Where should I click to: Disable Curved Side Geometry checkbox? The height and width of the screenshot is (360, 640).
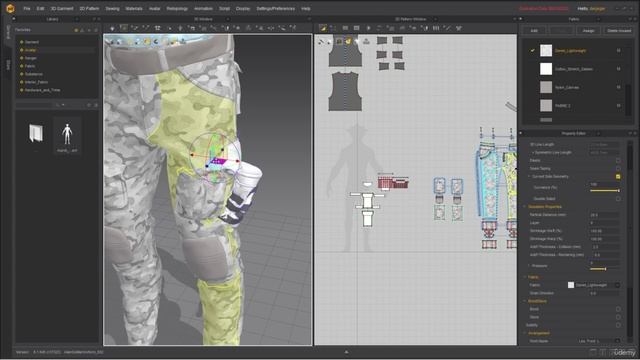click(x=618, y=176)
